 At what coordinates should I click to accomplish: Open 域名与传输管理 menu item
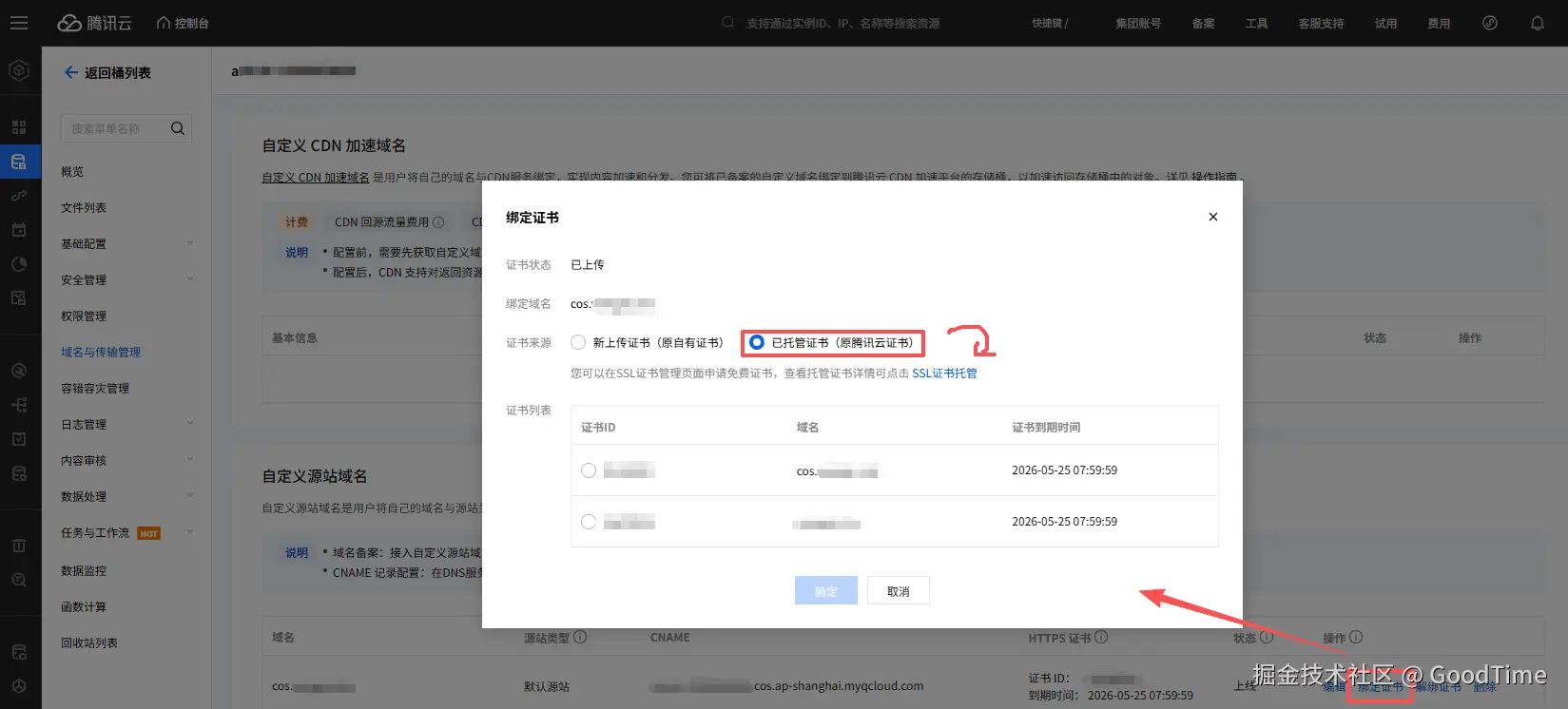101,353
